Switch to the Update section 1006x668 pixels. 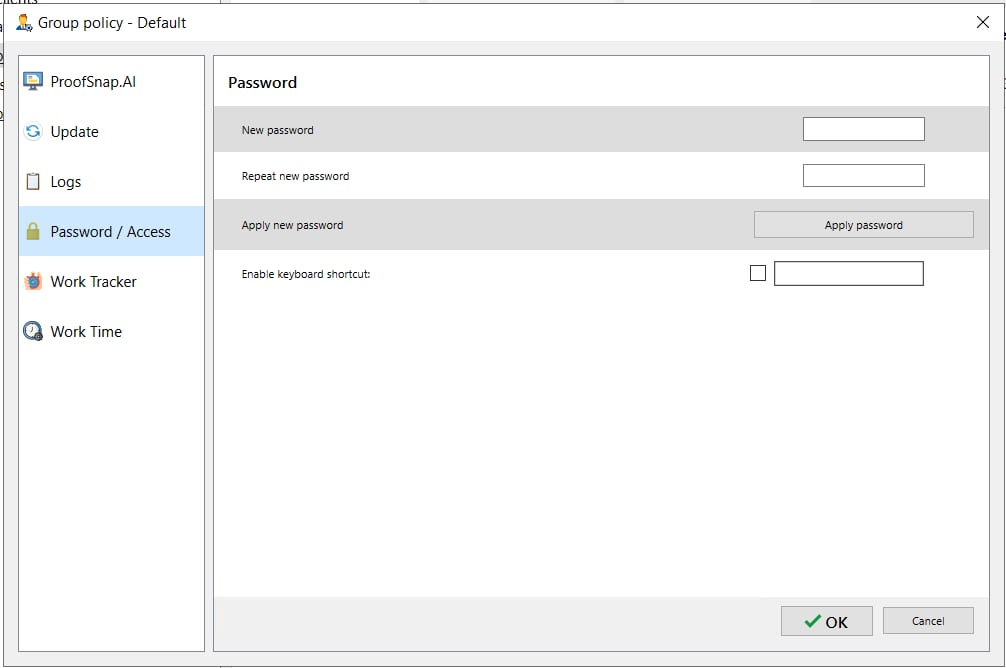pyautogui.click(x=75, y=132)
